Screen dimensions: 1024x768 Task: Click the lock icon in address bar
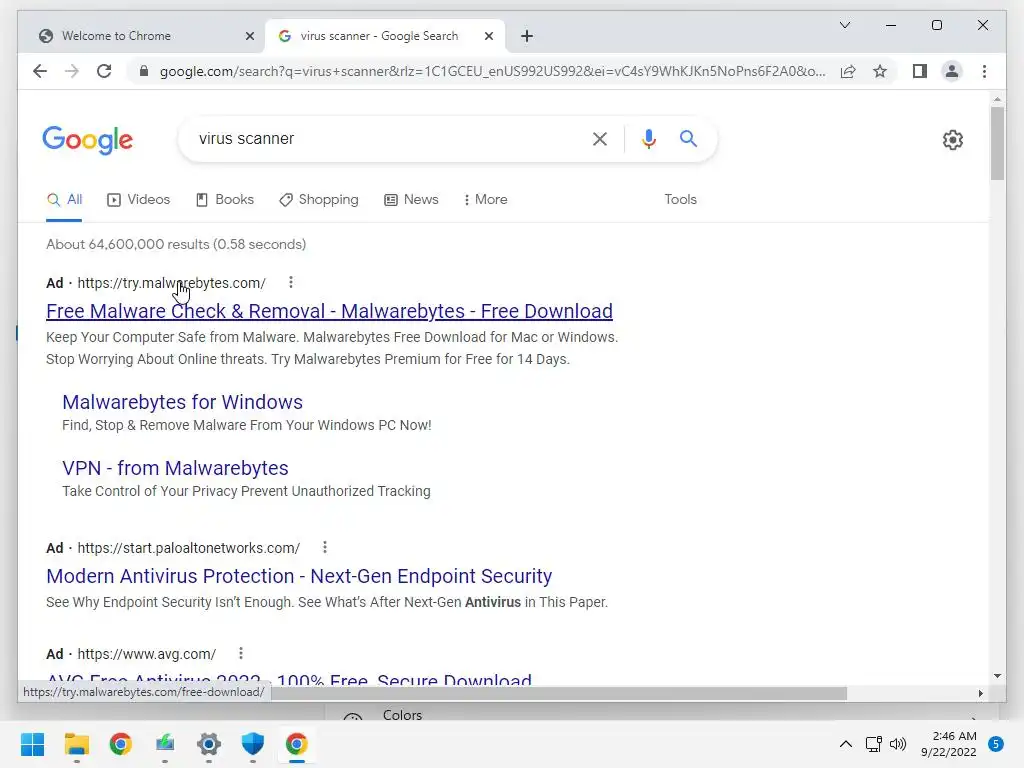point(144,71)
